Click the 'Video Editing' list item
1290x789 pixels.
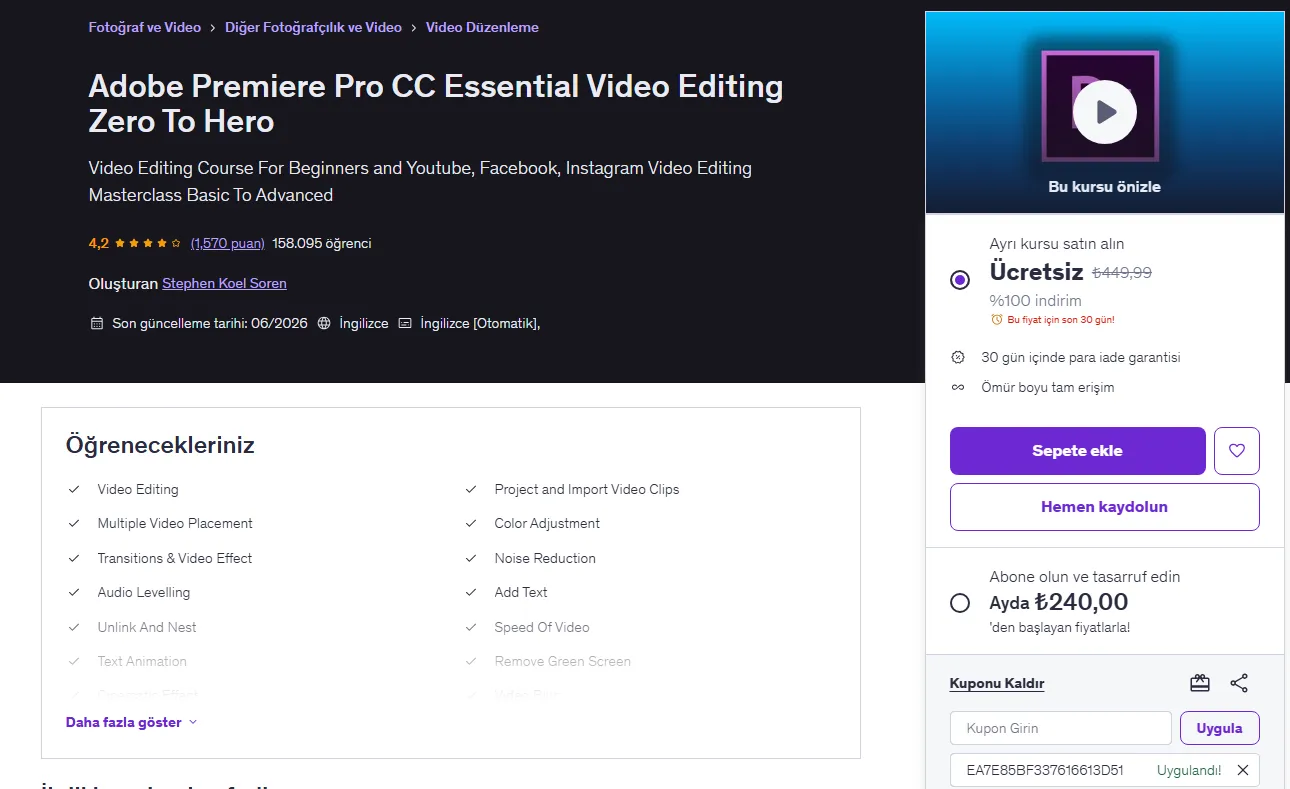(138, 489)
